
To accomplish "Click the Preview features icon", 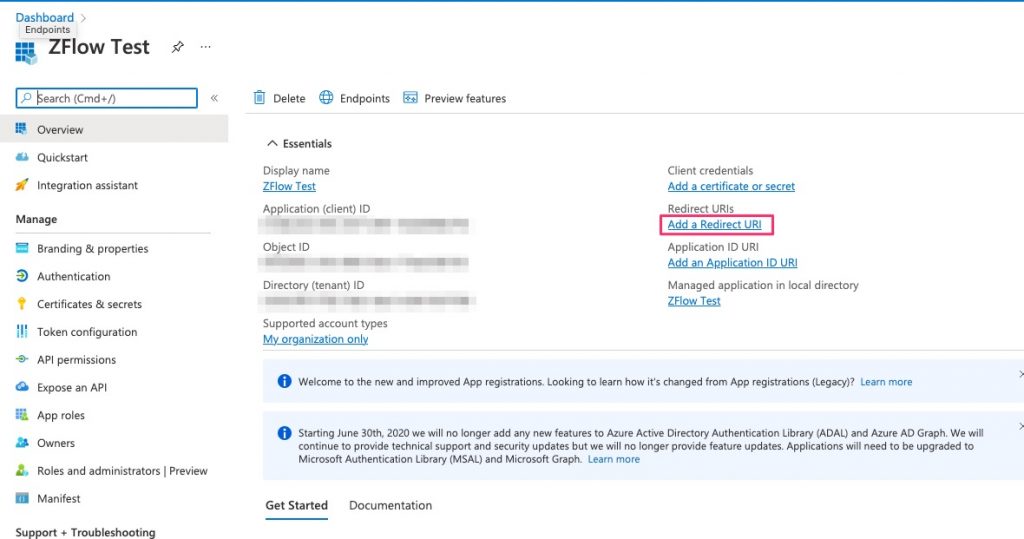I will pyautogui.click(x=410, y=97).
